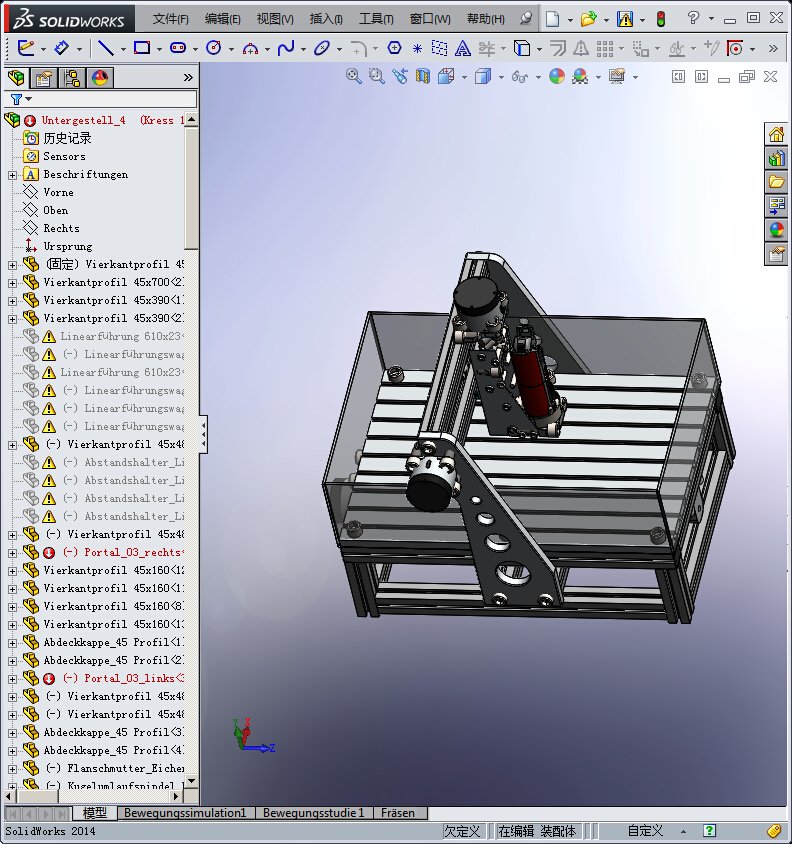
Task: Open the 编辑(E) menu
Action: (x=222, y=19)
